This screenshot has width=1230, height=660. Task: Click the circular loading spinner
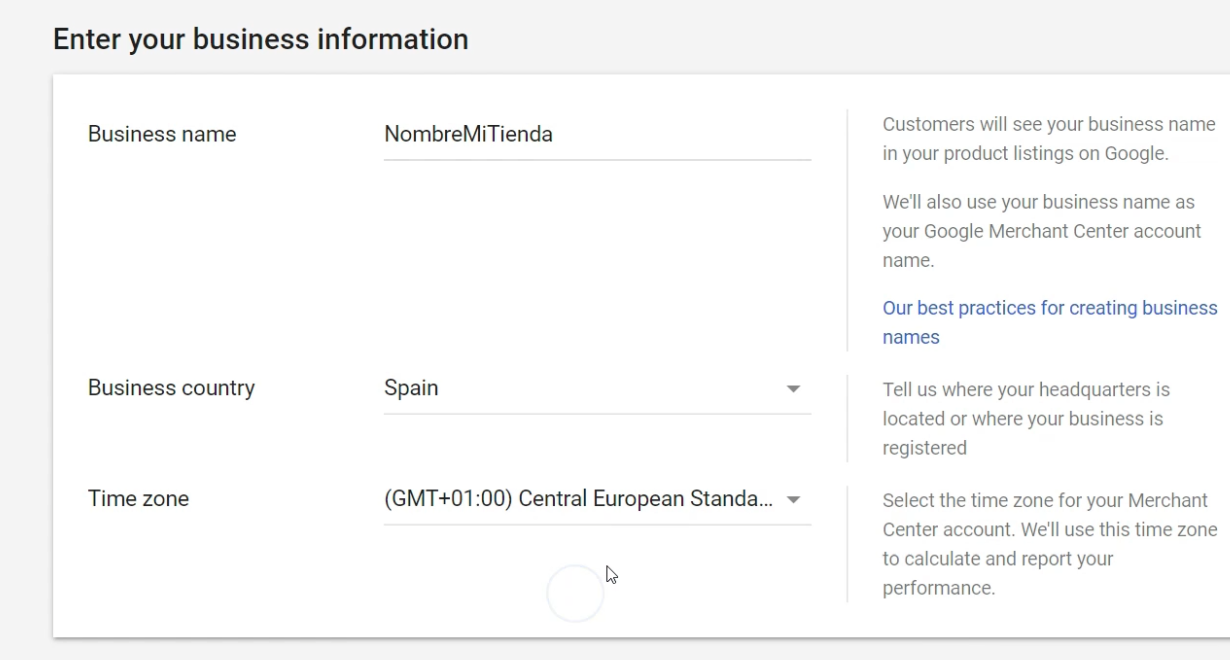575,594
